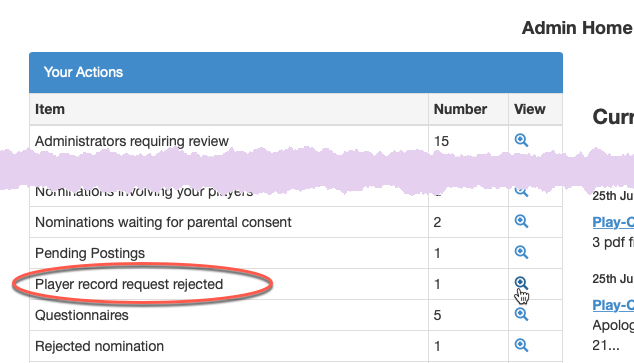Click the 'Number' column header
This screenshot has width=634, height=363.
point(460,109)
